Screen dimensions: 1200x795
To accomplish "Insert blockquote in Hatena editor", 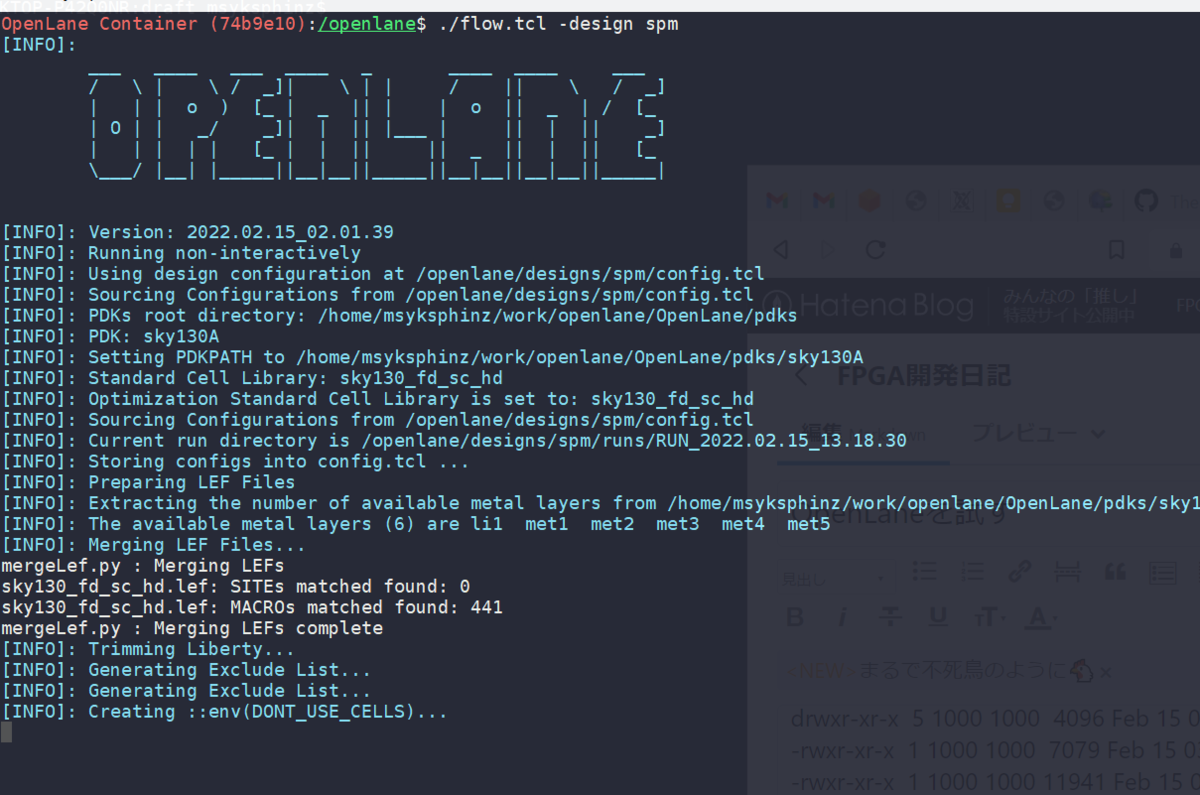I will [x=1114, y=571].
